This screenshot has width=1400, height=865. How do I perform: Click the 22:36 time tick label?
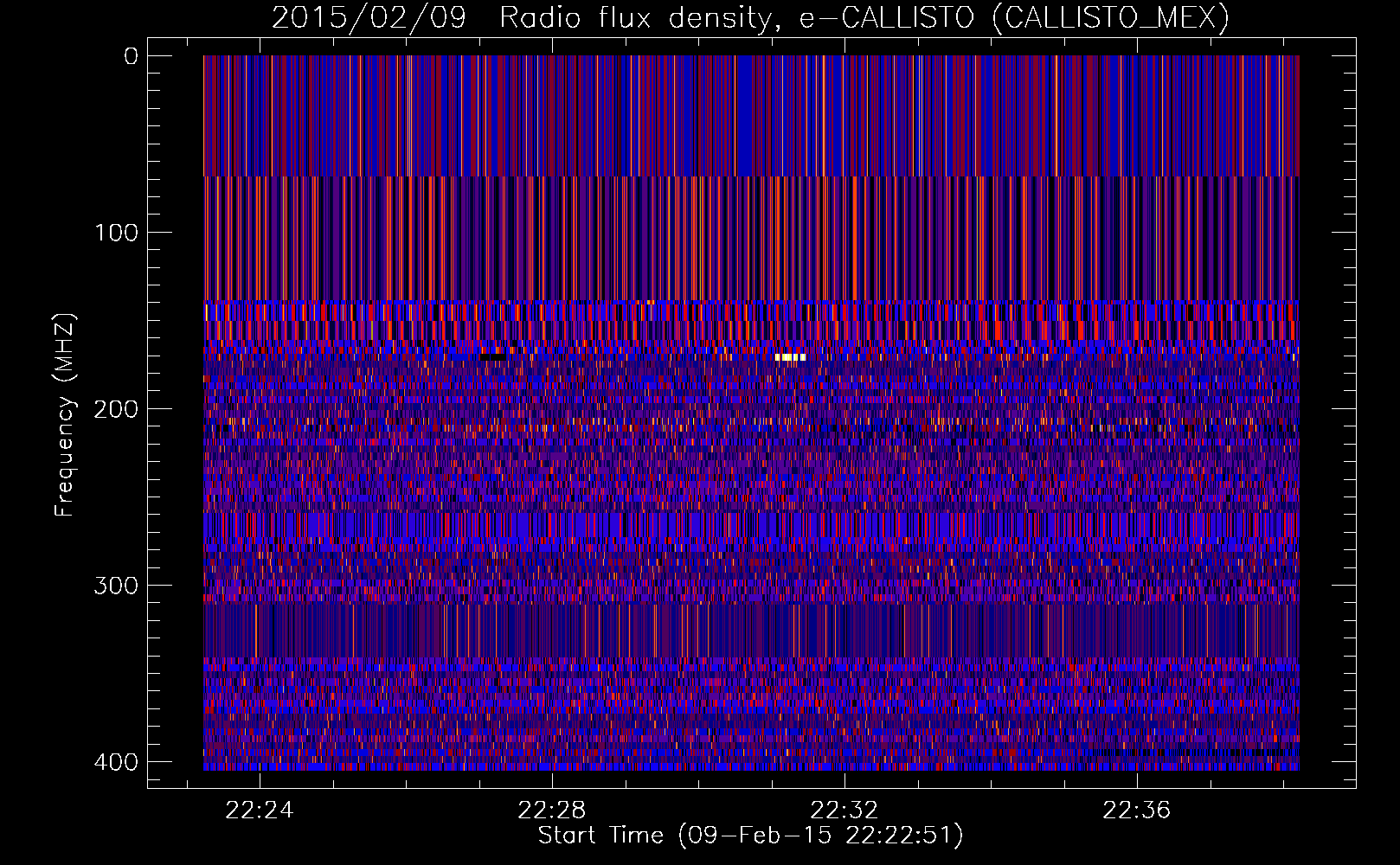click(x=1136, y=811)
